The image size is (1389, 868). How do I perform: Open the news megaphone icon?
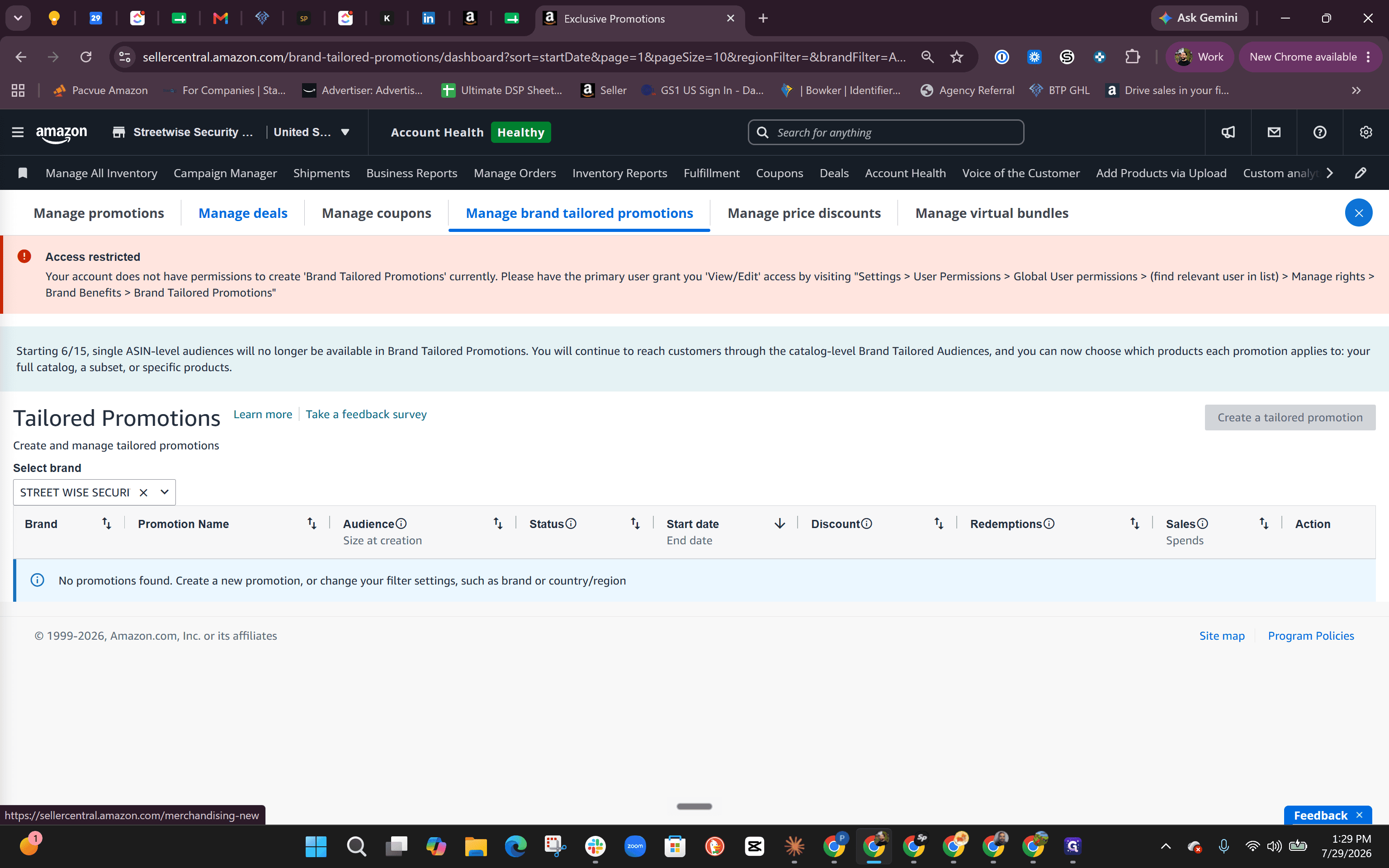click(1228, 132)
